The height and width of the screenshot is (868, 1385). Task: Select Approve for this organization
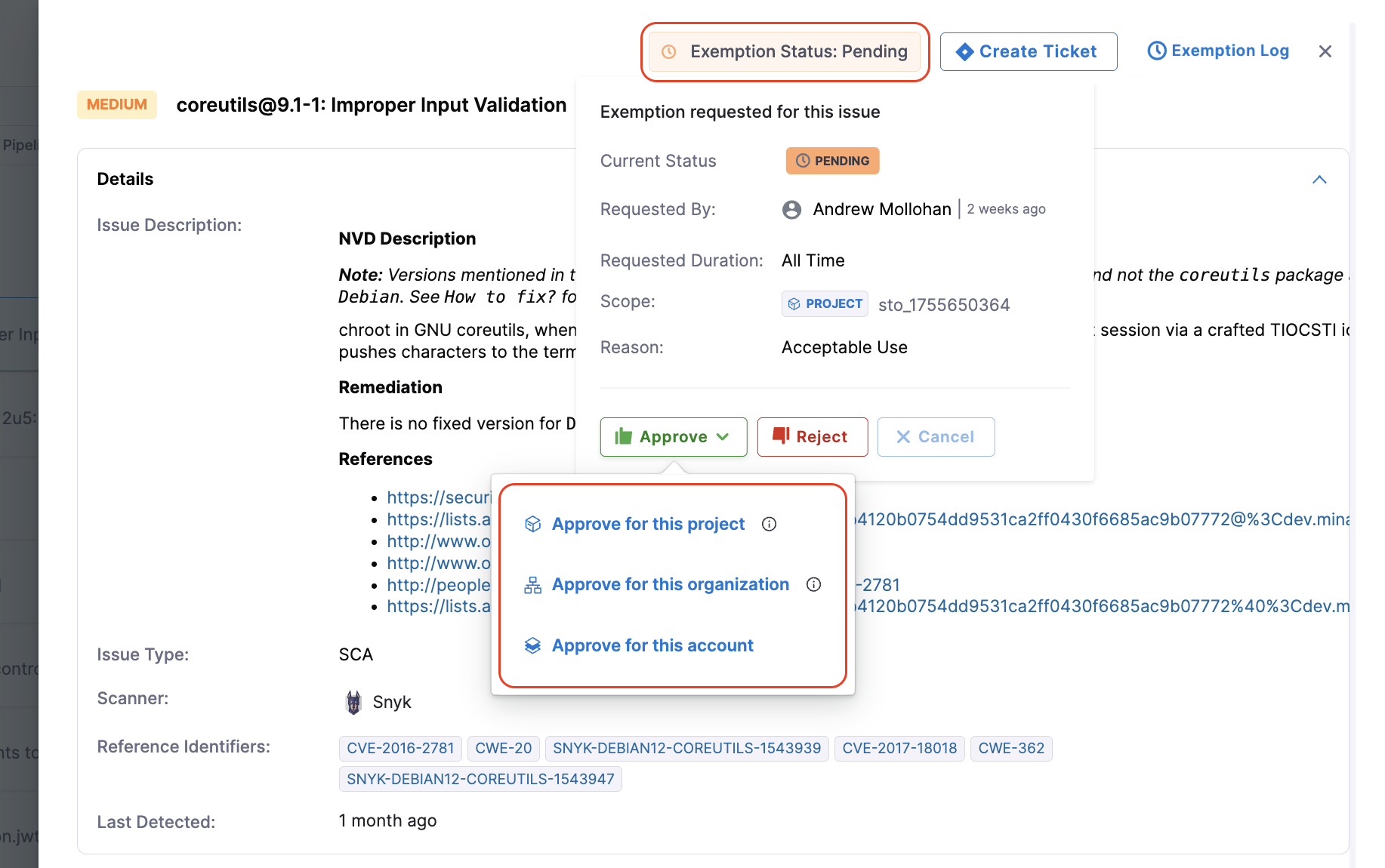[x=671, y=584]
